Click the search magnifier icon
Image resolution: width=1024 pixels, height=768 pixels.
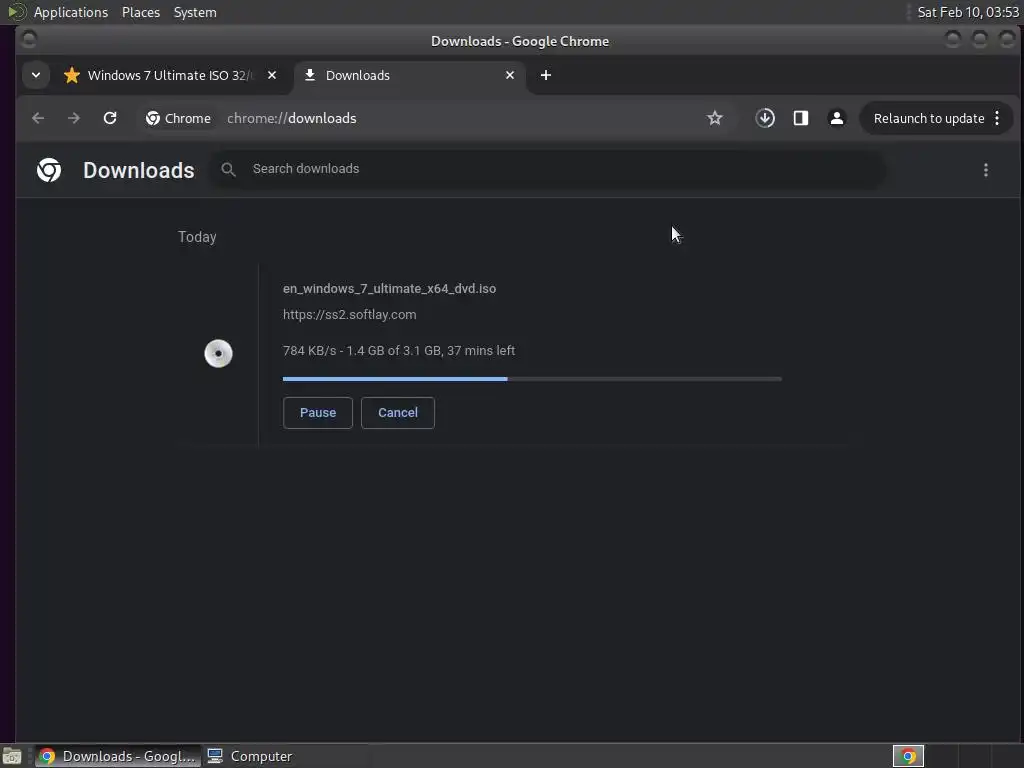pyautogui.click(x=228, y=170)
